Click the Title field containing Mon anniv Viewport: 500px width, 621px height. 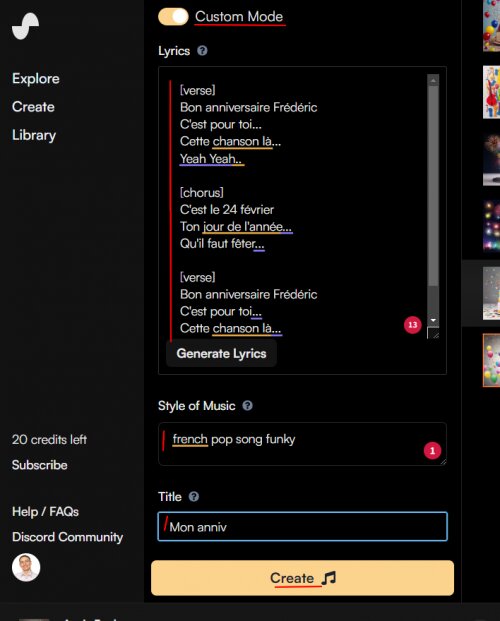coord(303,527)
